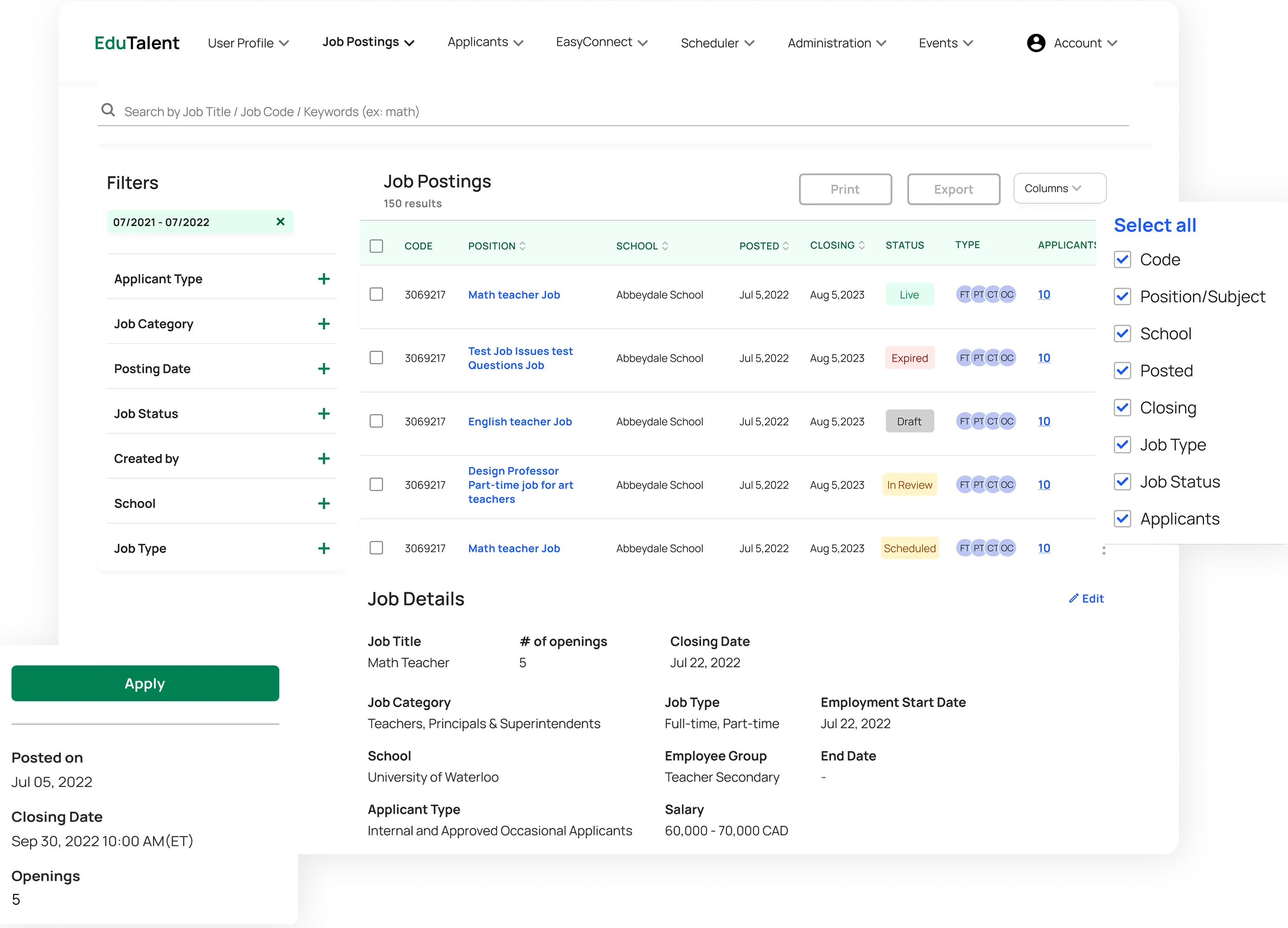Click the sort arrows on POSITION column
The width and height of the screenshot is (1288, 928).
tap(522, 246)
